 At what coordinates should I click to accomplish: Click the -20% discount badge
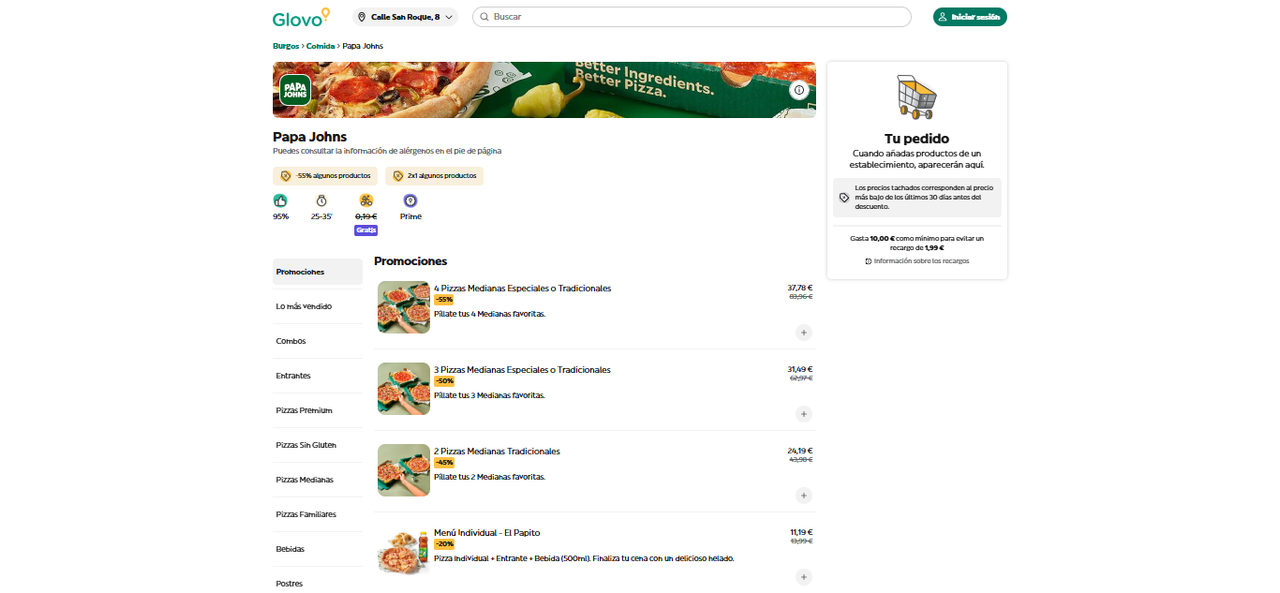[444, 544]
